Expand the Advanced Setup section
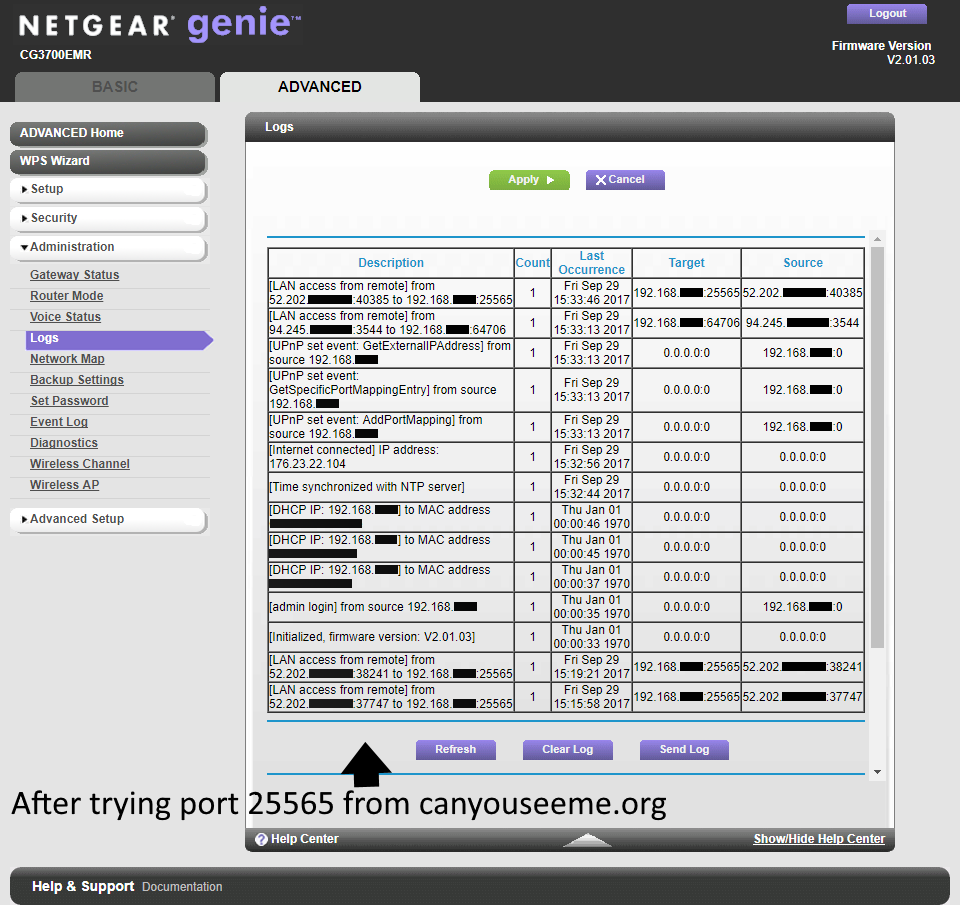 pyautogui.click(x=108, y=519)
